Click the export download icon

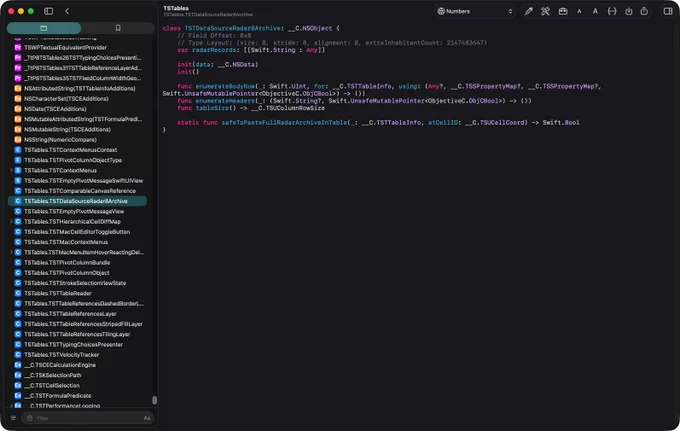[628, 11]
